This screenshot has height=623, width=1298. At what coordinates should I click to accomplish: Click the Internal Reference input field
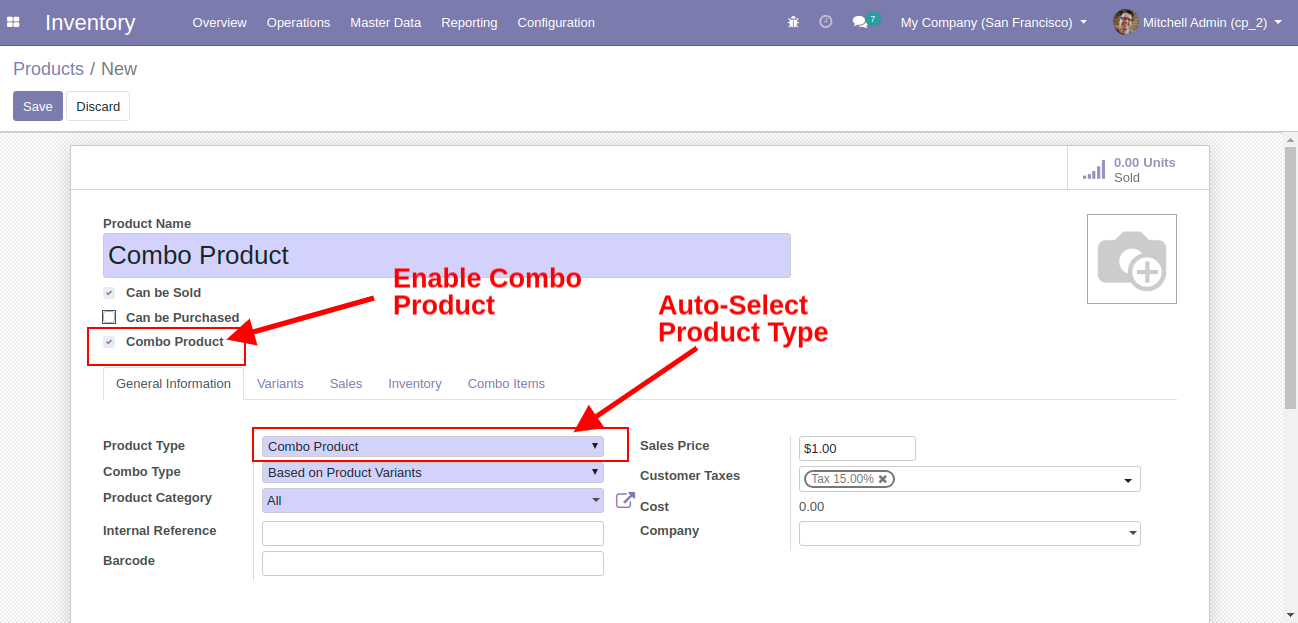(x=432, y=533)
